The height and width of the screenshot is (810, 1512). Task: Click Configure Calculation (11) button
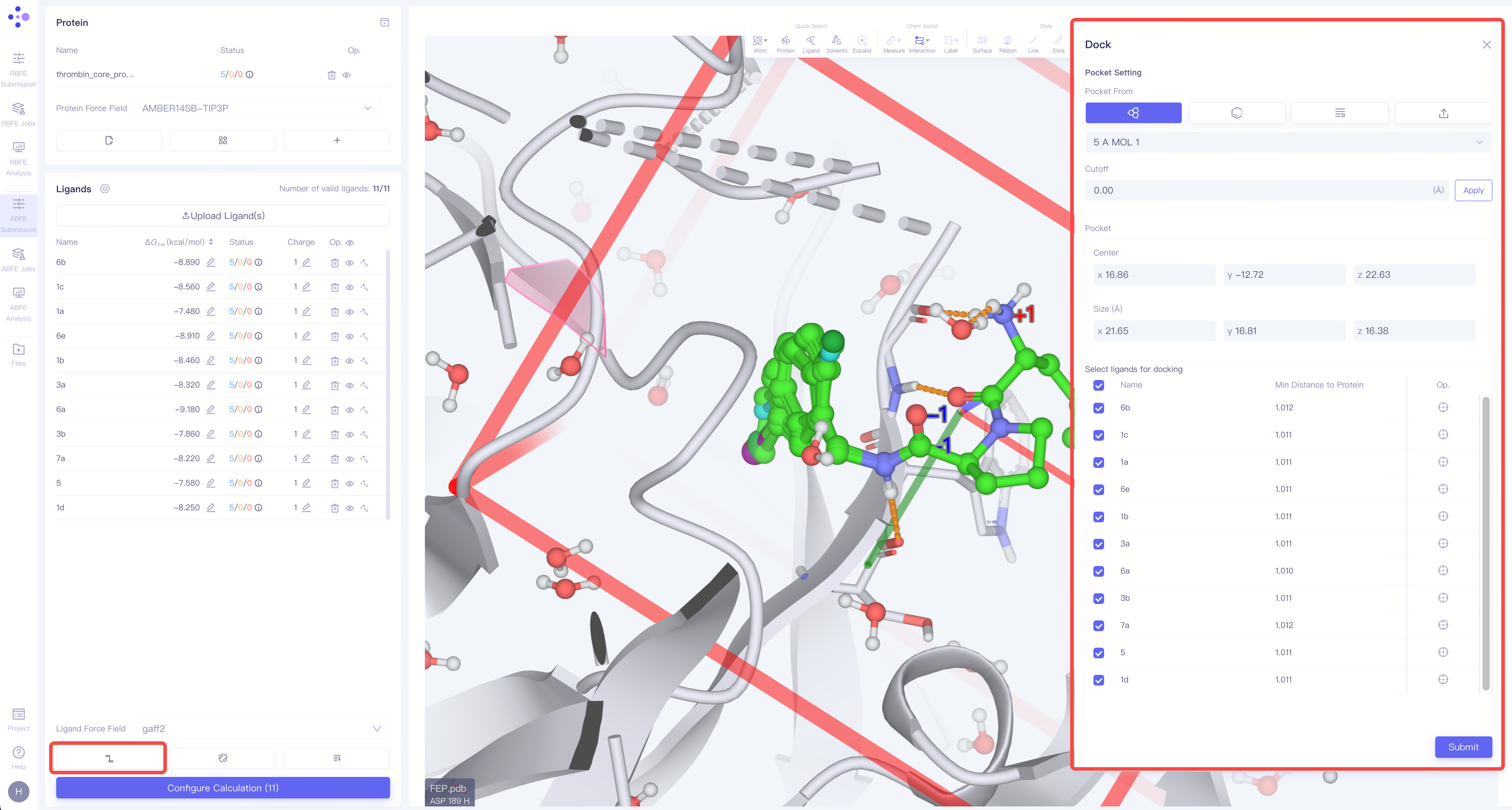222,788
